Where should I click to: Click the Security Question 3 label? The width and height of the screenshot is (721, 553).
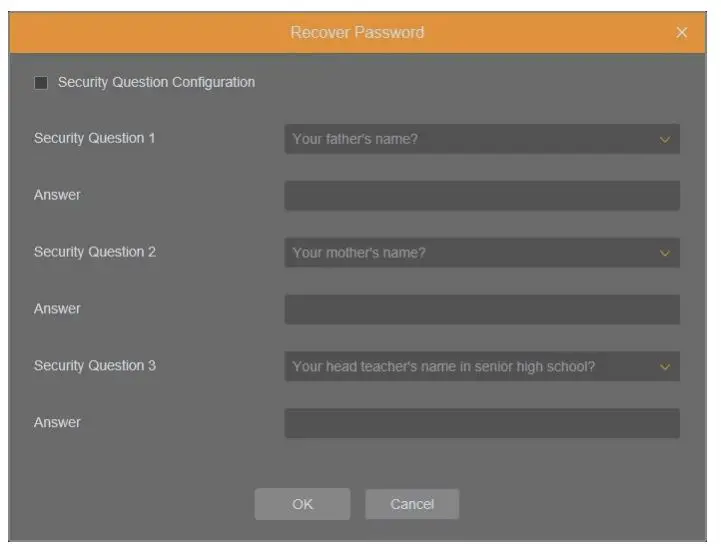pyautogui.click(x=95, y=366)
